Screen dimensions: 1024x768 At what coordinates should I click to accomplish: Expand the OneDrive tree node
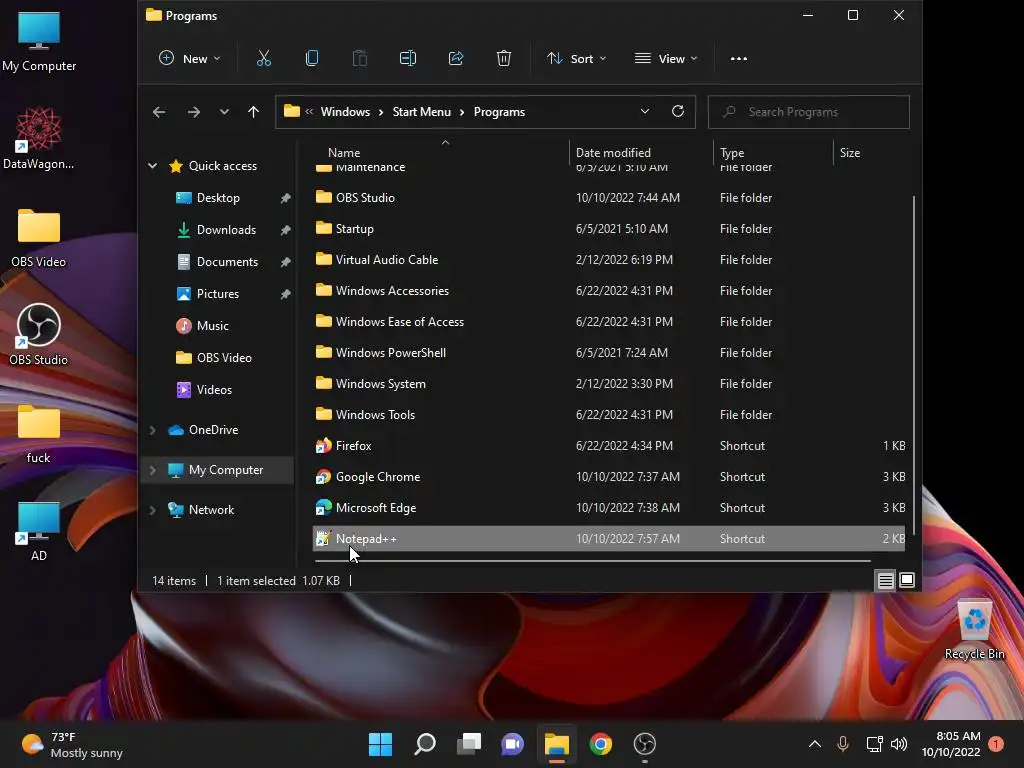(153, 430)
